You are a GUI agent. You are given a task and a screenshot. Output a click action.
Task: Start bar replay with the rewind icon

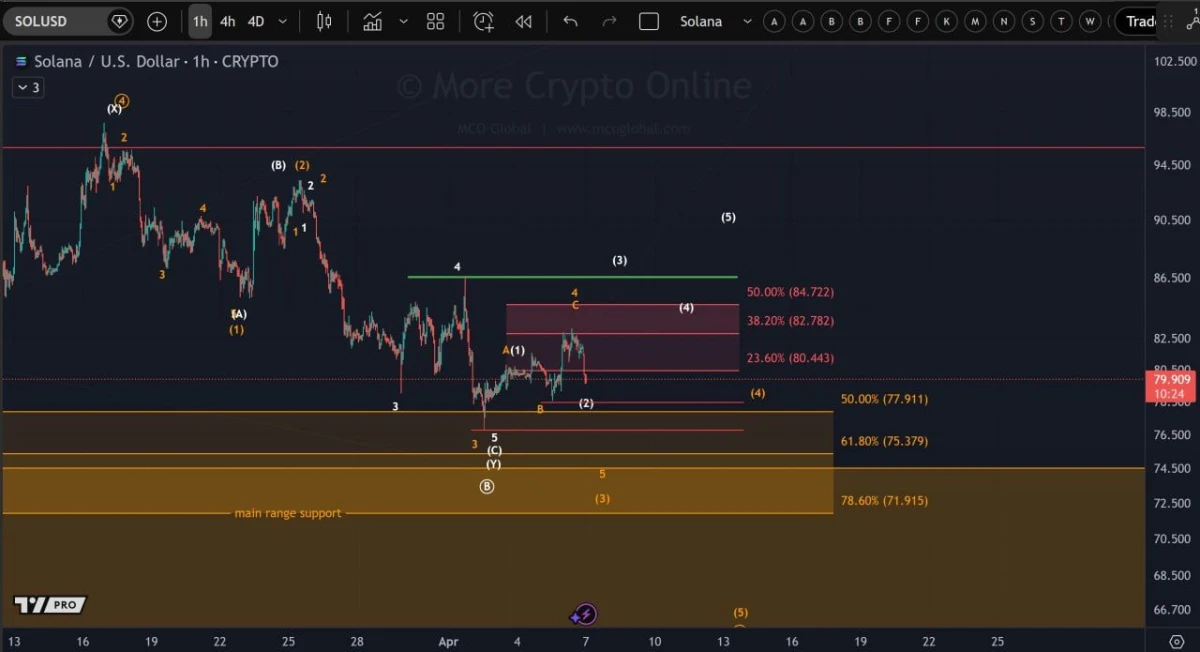(x=523, y=21)
